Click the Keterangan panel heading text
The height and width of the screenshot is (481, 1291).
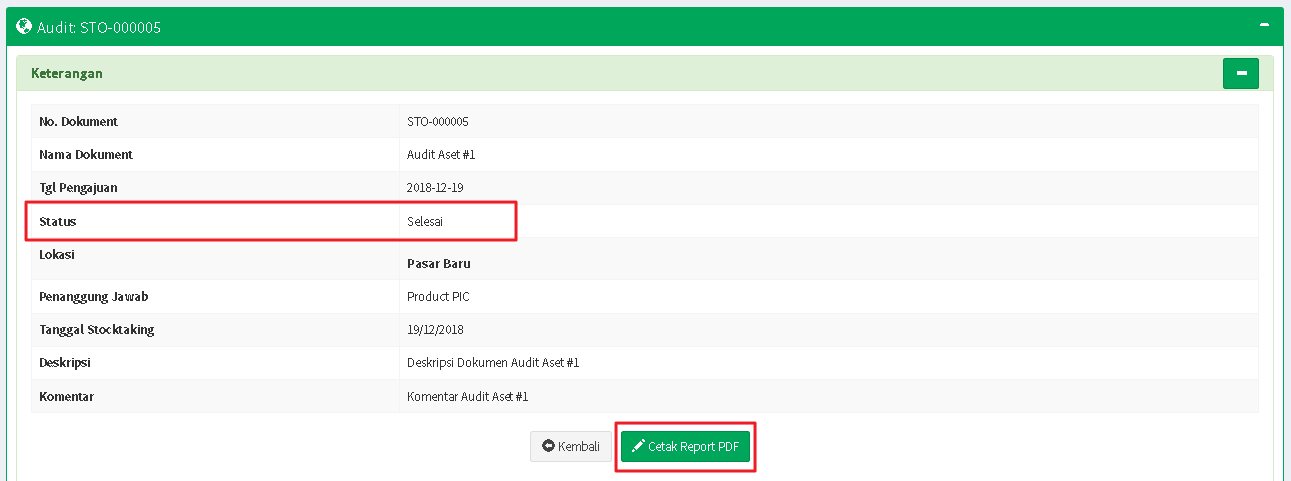(x=67, y=73)
